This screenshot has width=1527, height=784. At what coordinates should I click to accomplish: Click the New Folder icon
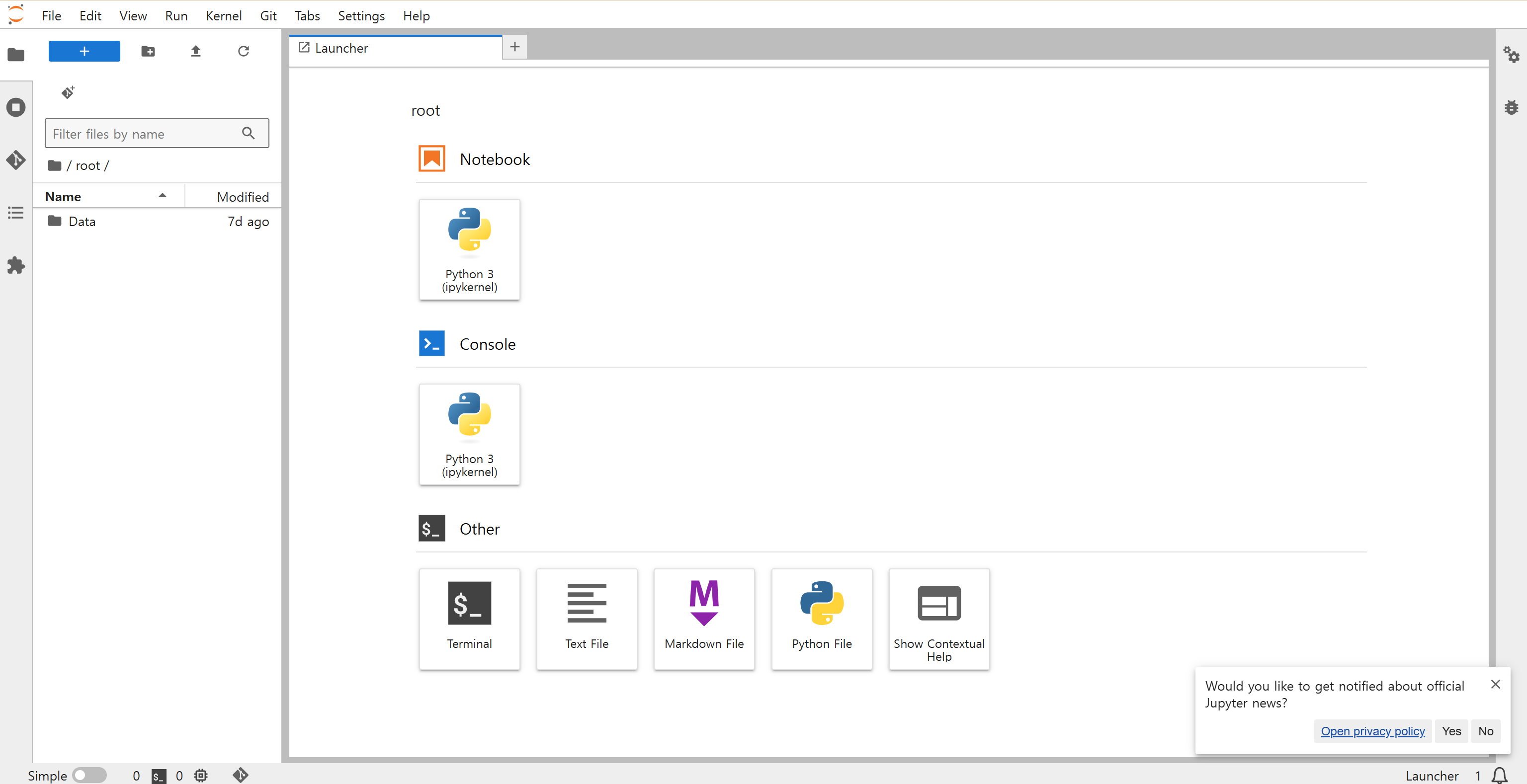tap(148, 51)
